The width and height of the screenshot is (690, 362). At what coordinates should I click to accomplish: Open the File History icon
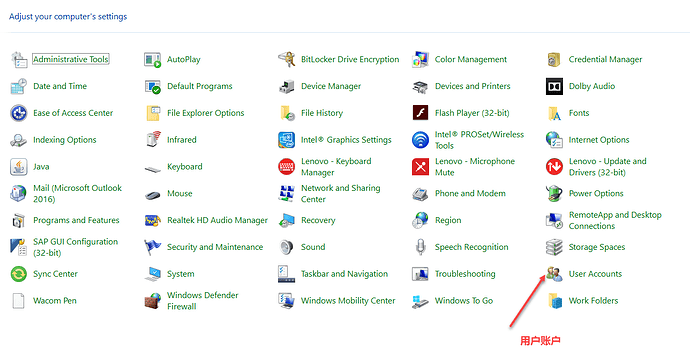287,113
